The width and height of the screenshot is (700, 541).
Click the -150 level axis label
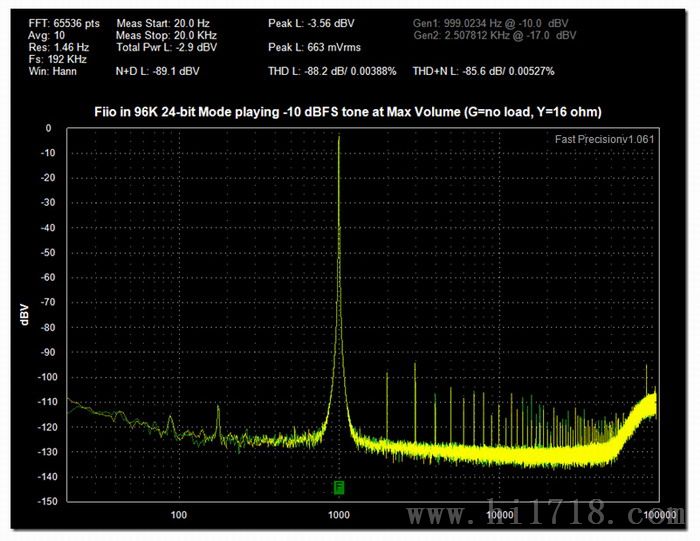click(x=47, y=501)
